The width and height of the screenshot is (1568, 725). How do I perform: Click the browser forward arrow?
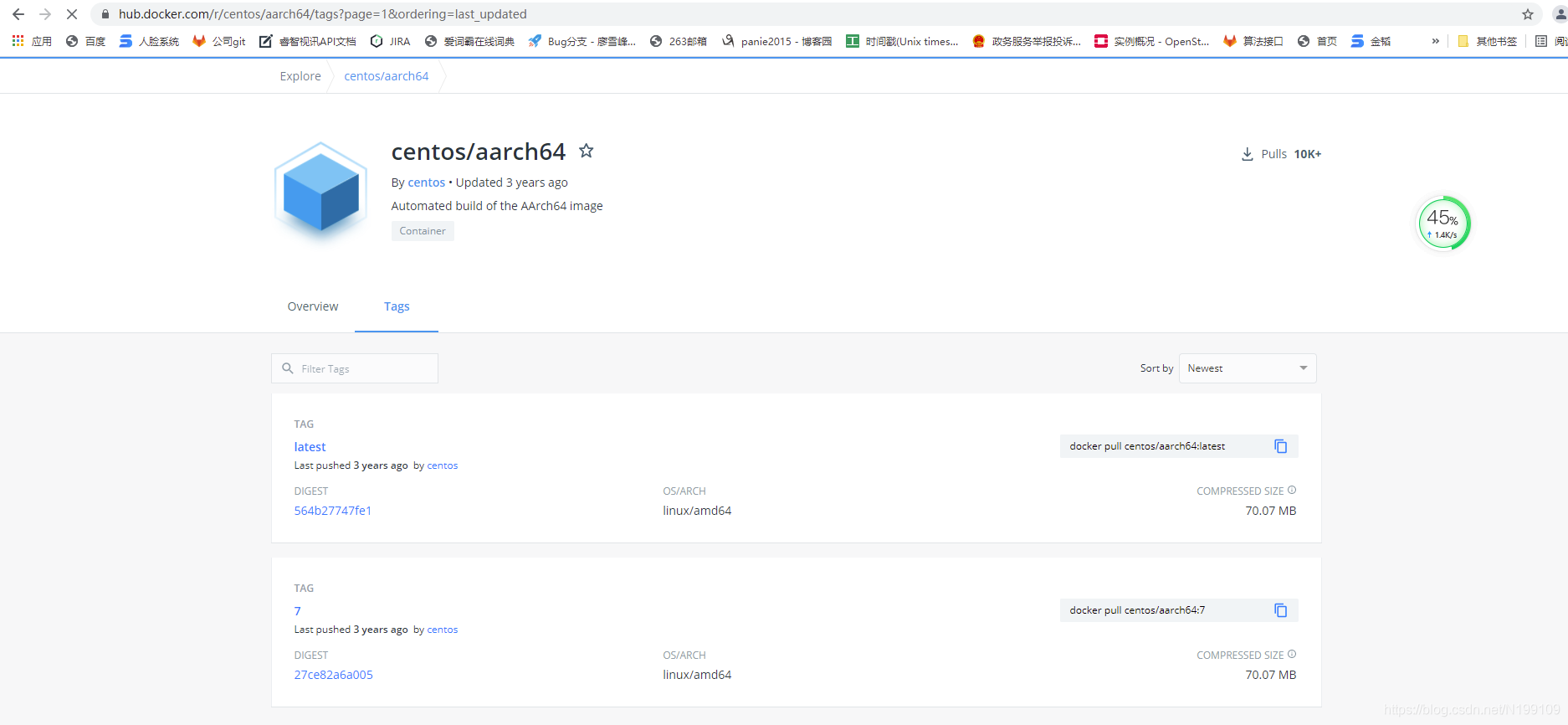pos(45,14)
